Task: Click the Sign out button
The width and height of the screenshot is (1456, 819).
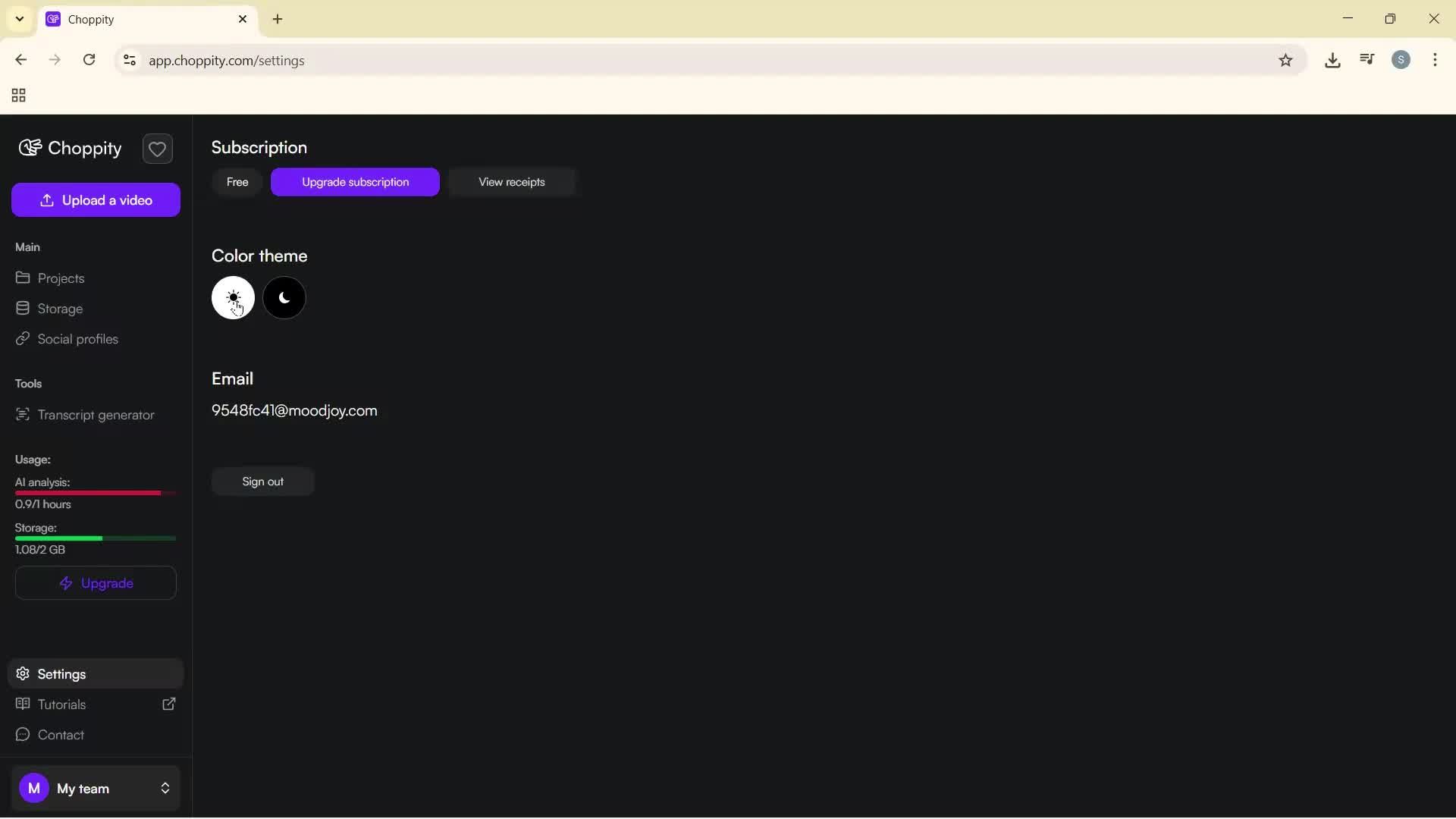Action: tap(262, 481)
